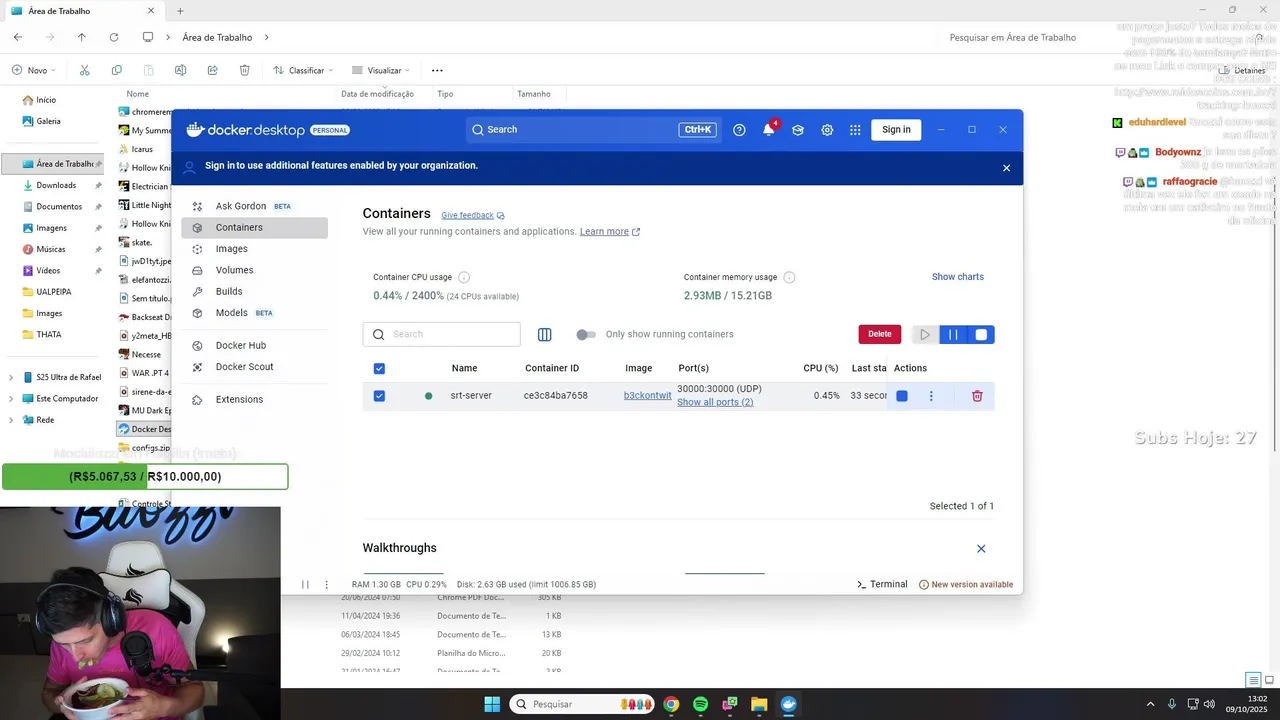The image size is (1280, 720).
Task: Select Builds in Docker sidebar
Action: (255, 291)
